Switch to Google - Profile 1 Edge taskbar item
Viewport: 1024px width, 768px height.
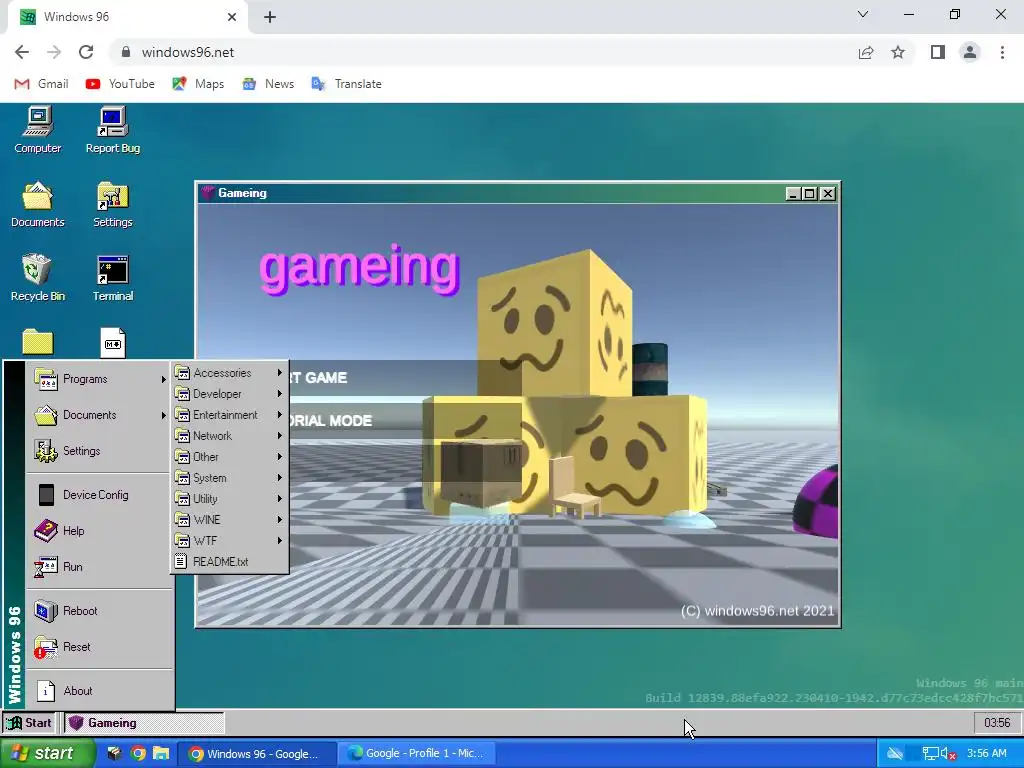pos(417,754)
